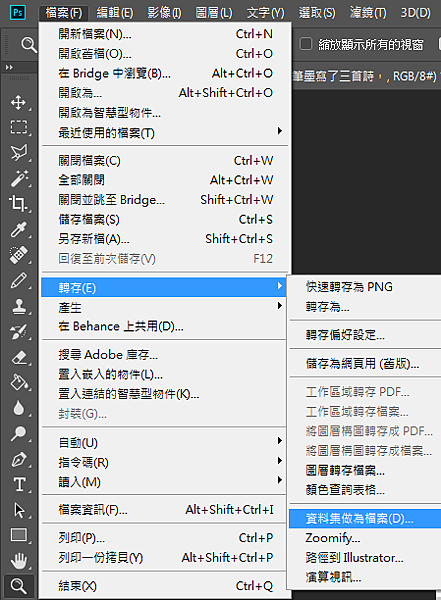Select the Pen tool
441x600 pixels.
point(18,459)
